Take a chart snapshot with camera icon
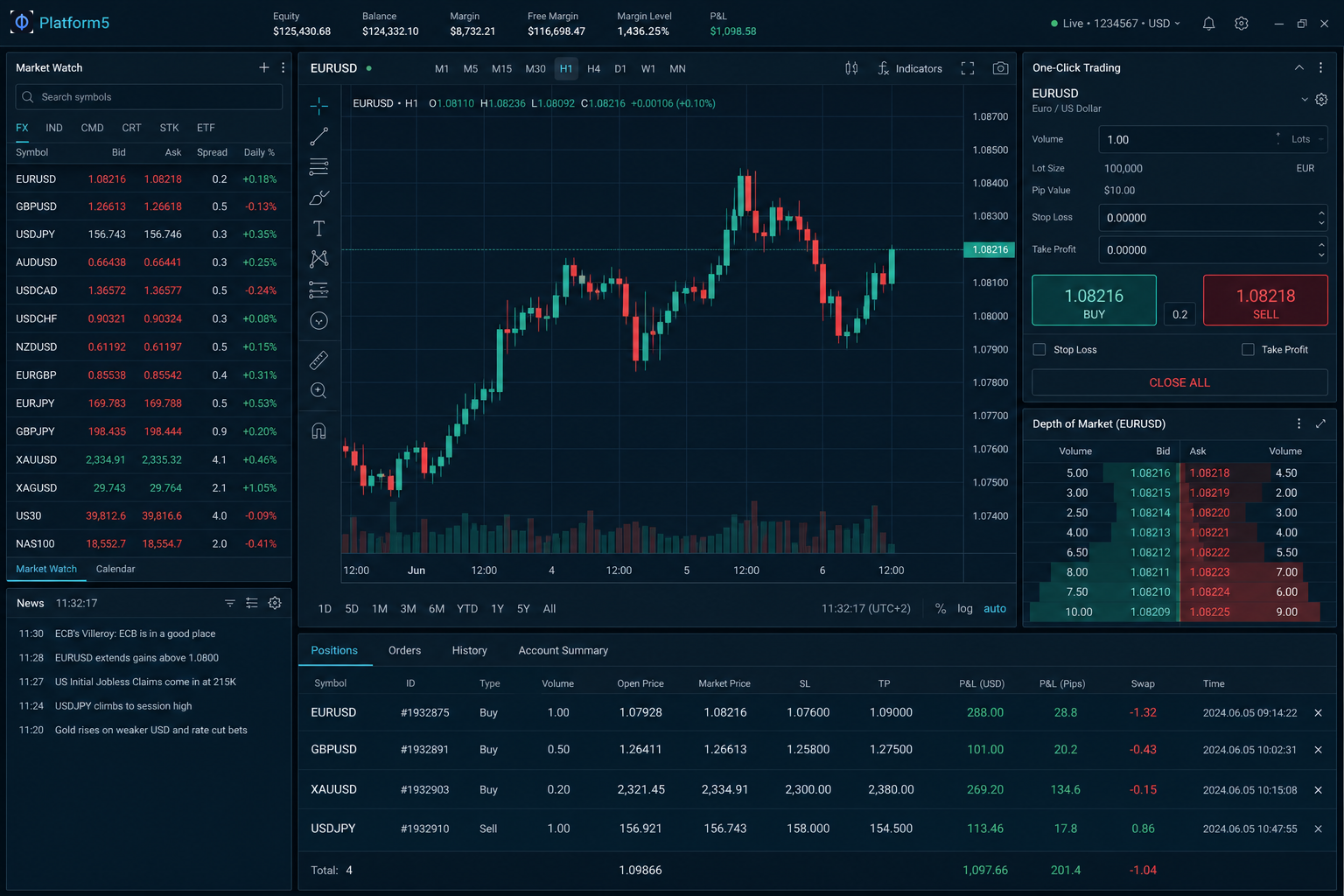Screen dimensions: 1344x896 (x=1000, y=68)
